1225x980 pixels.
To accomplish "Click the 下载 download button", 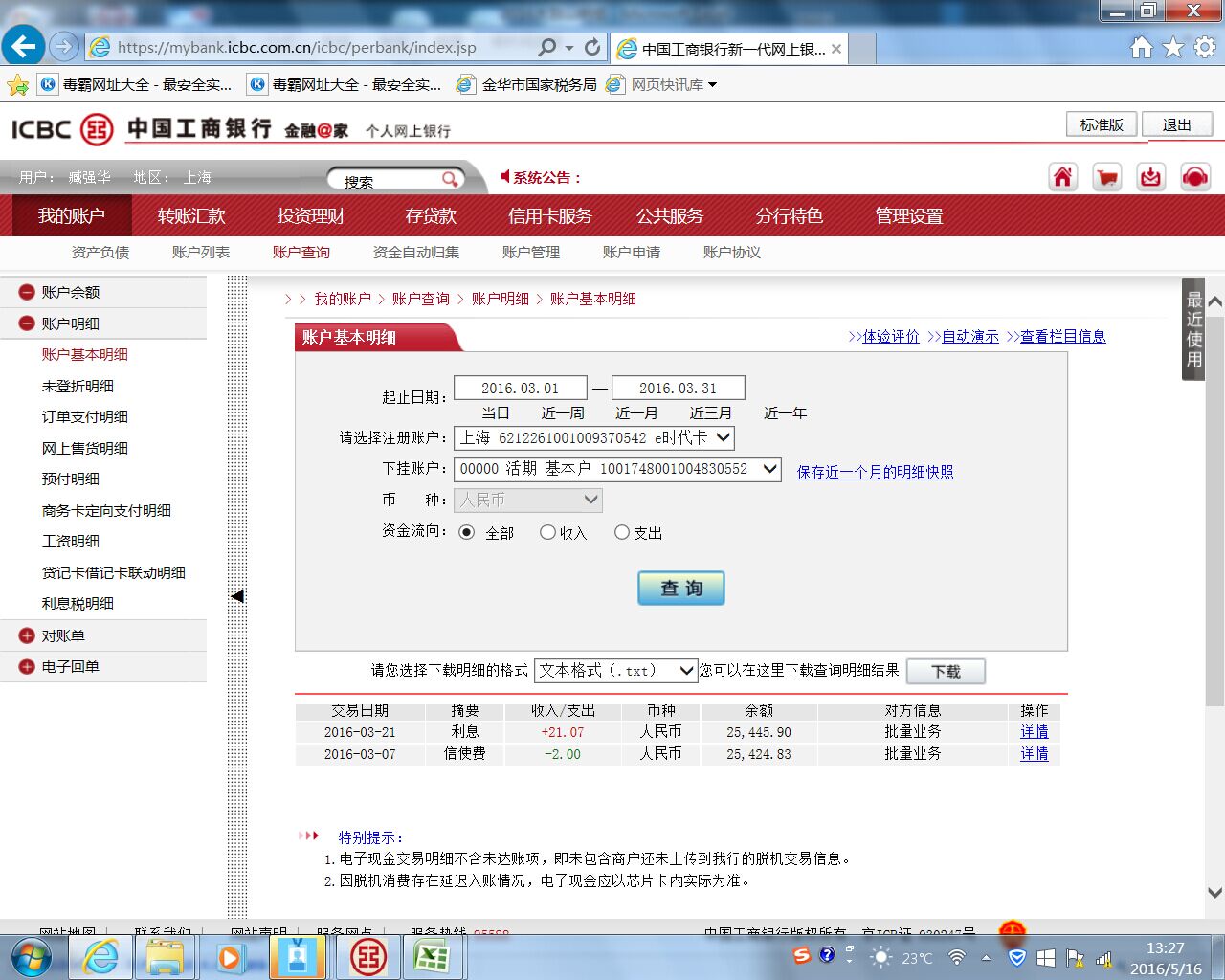I will [x=946, y=671].
